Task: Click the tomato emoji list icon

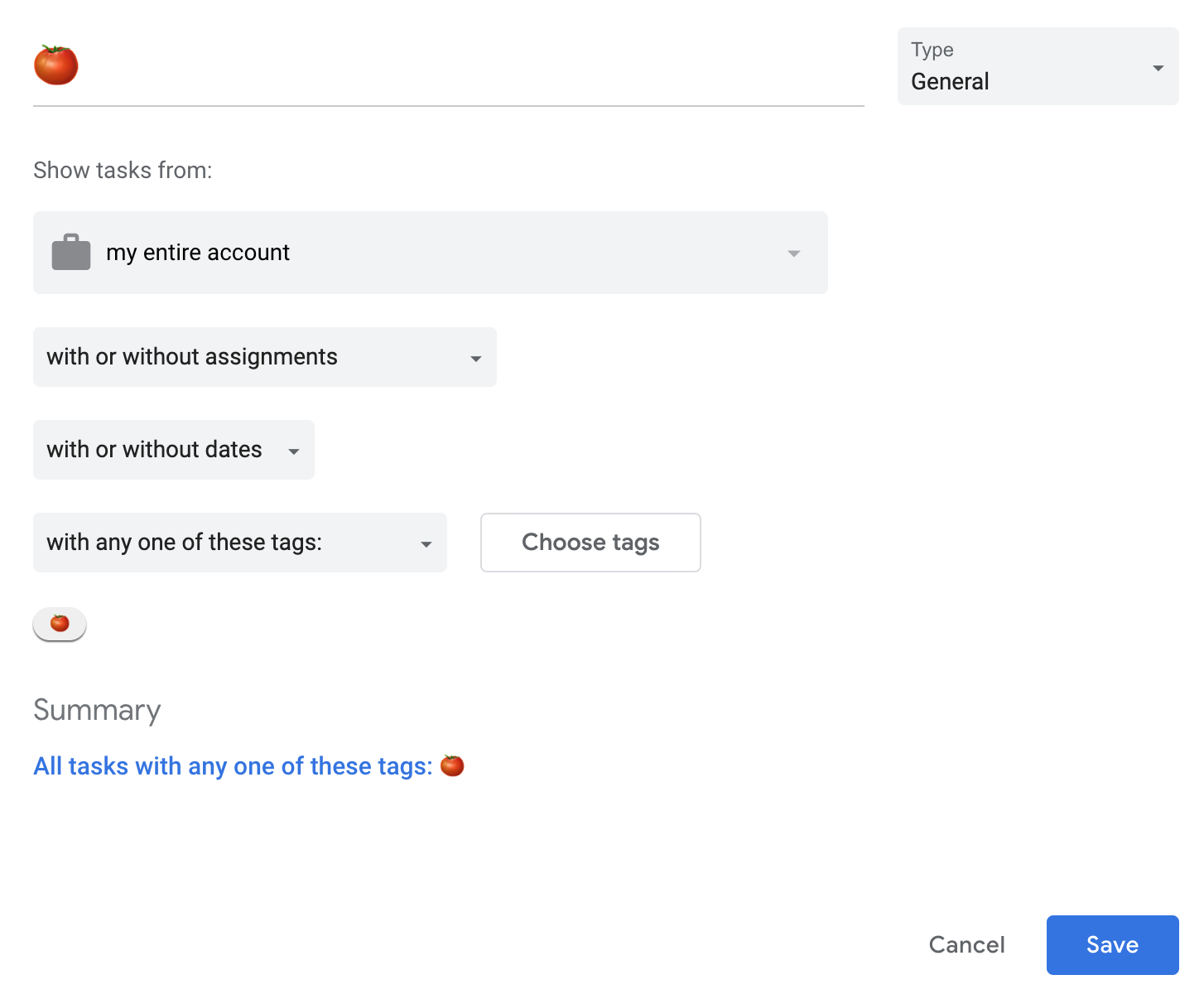Action: (x=55, y=65)
